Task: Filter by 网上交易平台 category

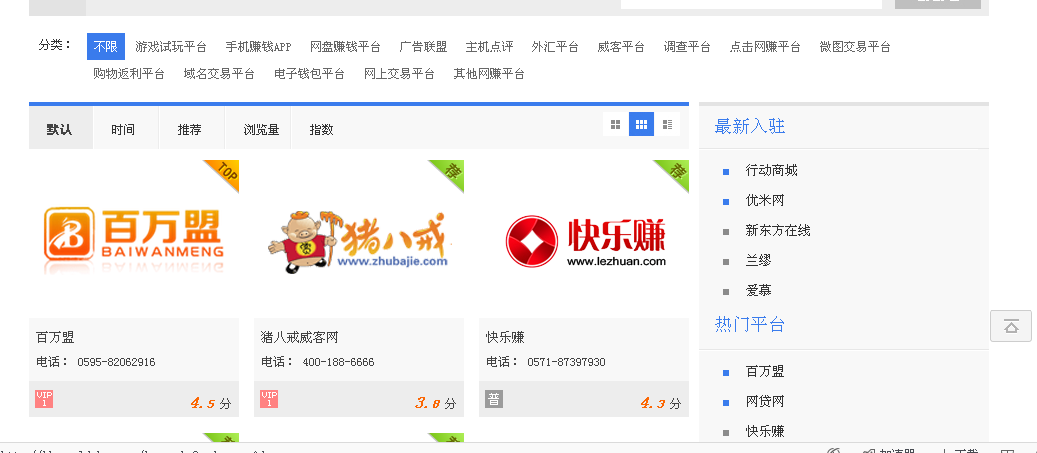Action: click(399, 74)
